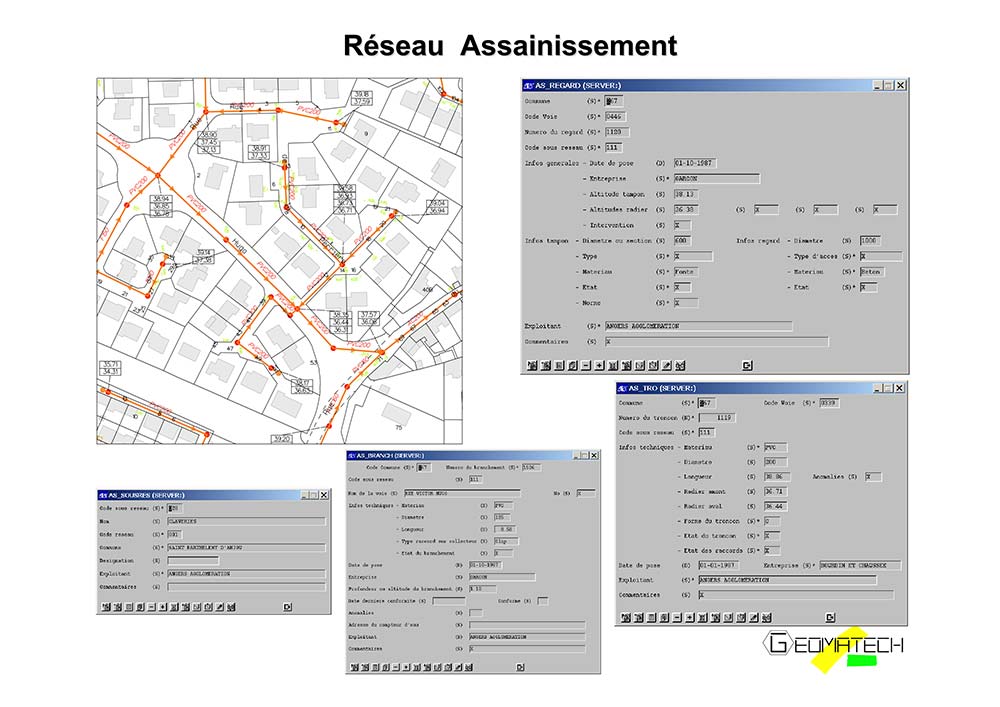This screenshot has height=707, width=1000.
Task: Select the Nom de la voie field in AS_BRANCH
Action: tap(462, 493)
